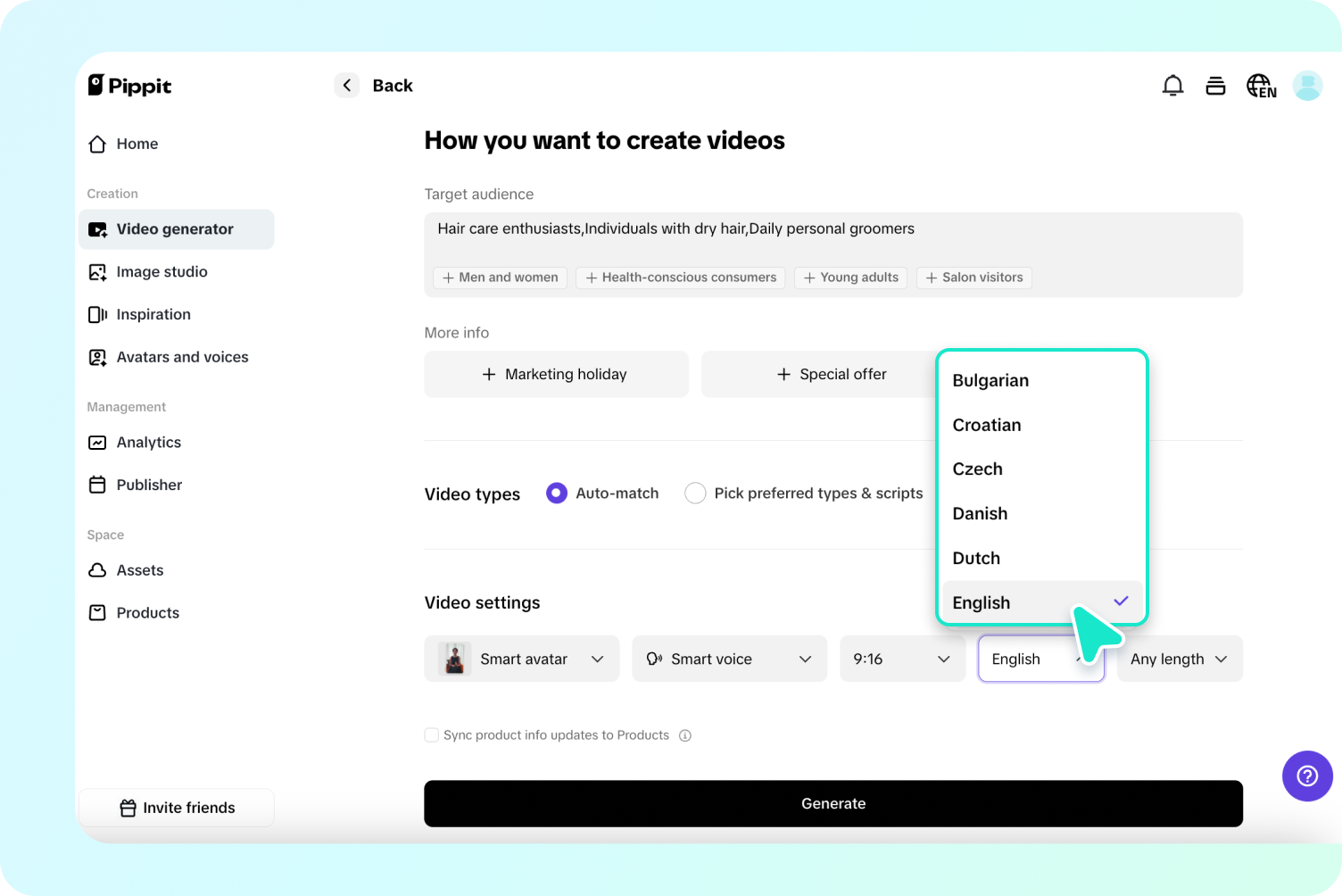This screenshot has width=1342, height=896.
Task: Click the Invite friends button
Action: pyautogui.click(x=176, y=808)
